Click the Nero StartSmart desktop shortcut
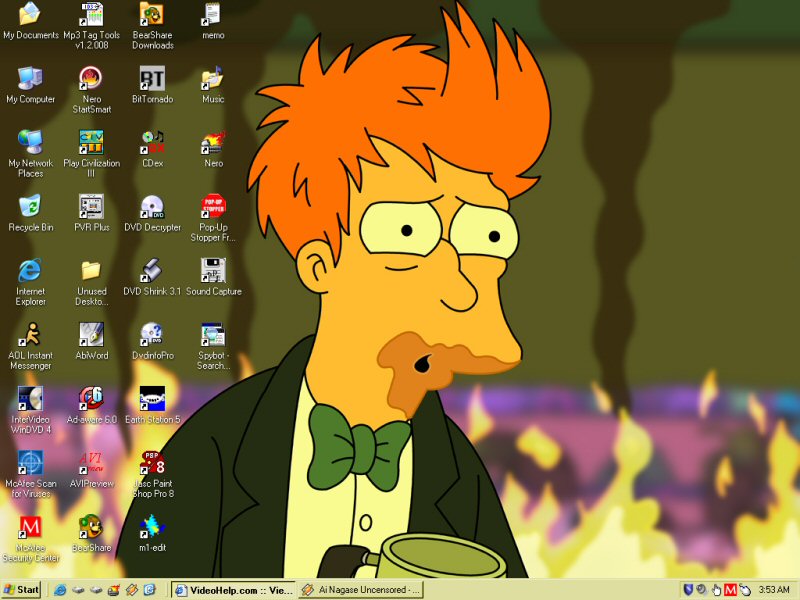 point(91,90)
